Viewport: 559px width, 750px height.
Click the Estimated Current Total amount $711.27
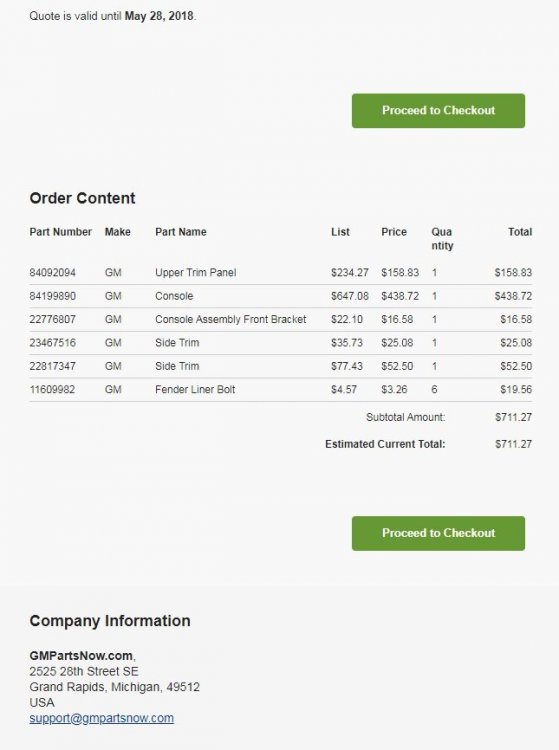514,444
